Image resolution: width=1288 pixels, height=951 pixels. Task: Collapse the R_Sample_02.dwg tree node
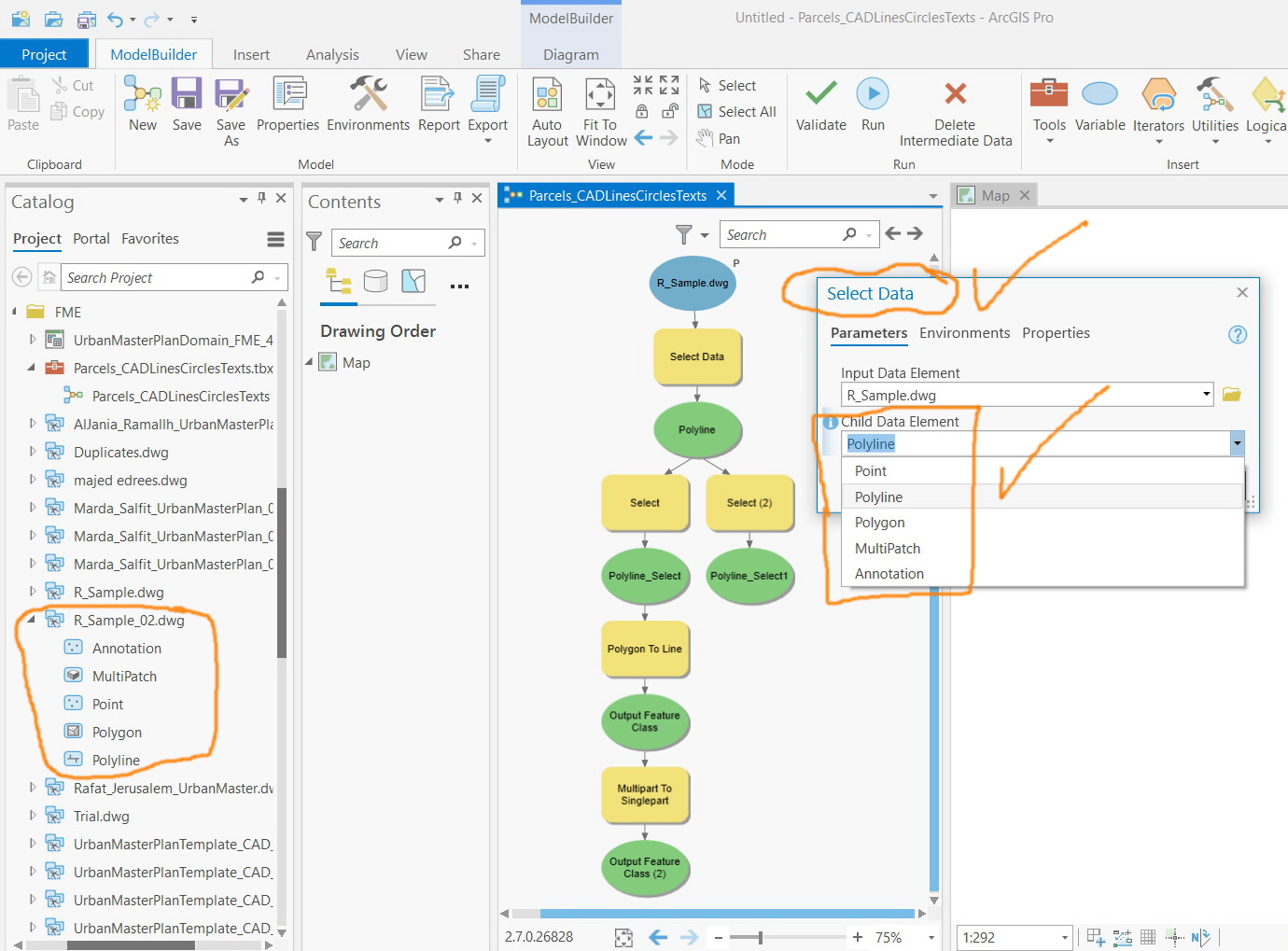(33, 620)
